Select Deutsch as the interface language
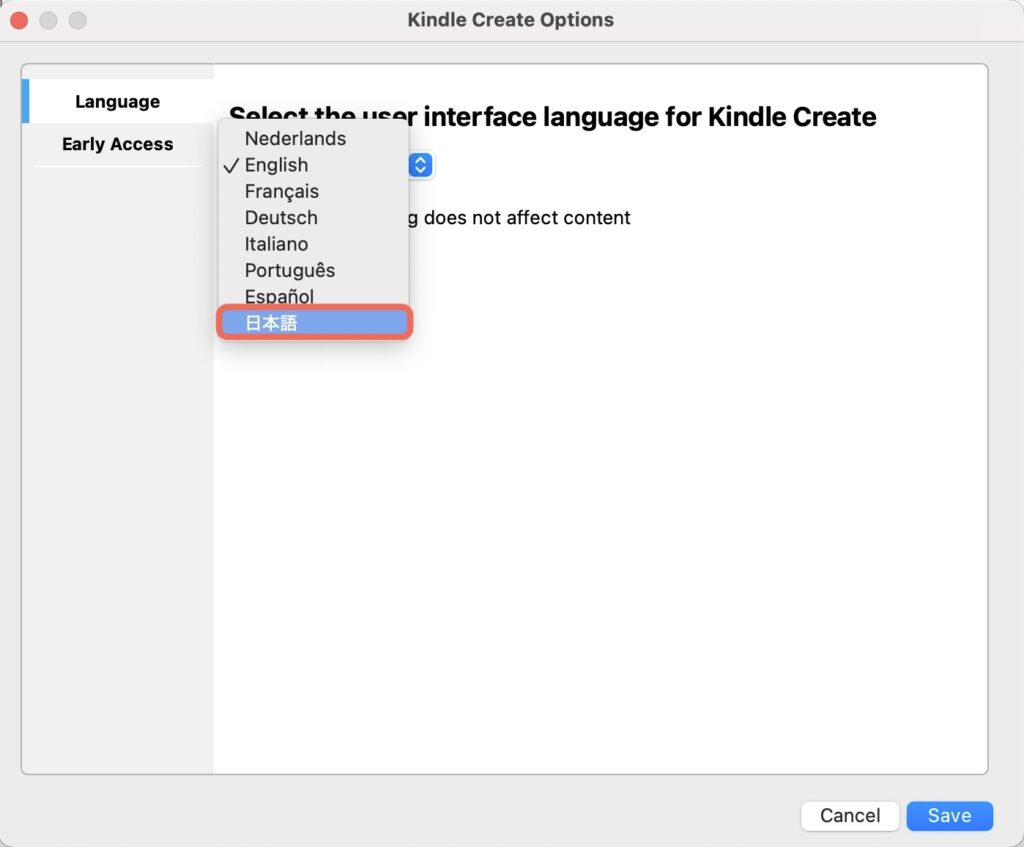Image resolution: width=1024 pixels, height=847 pixels. click(x=281, y=217)
